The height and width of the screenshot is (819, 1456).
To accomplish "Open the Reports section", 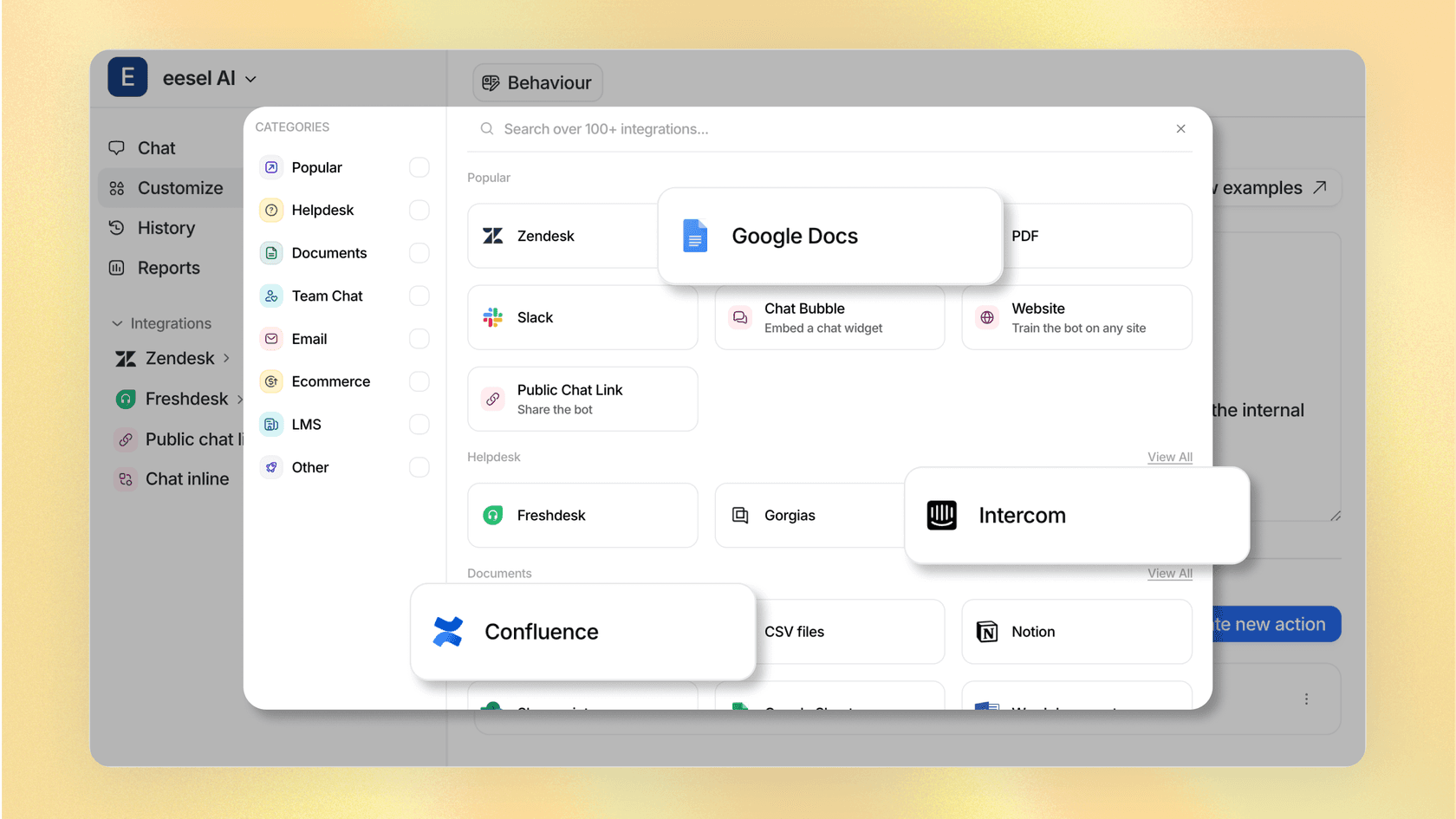I will (168, 267).
